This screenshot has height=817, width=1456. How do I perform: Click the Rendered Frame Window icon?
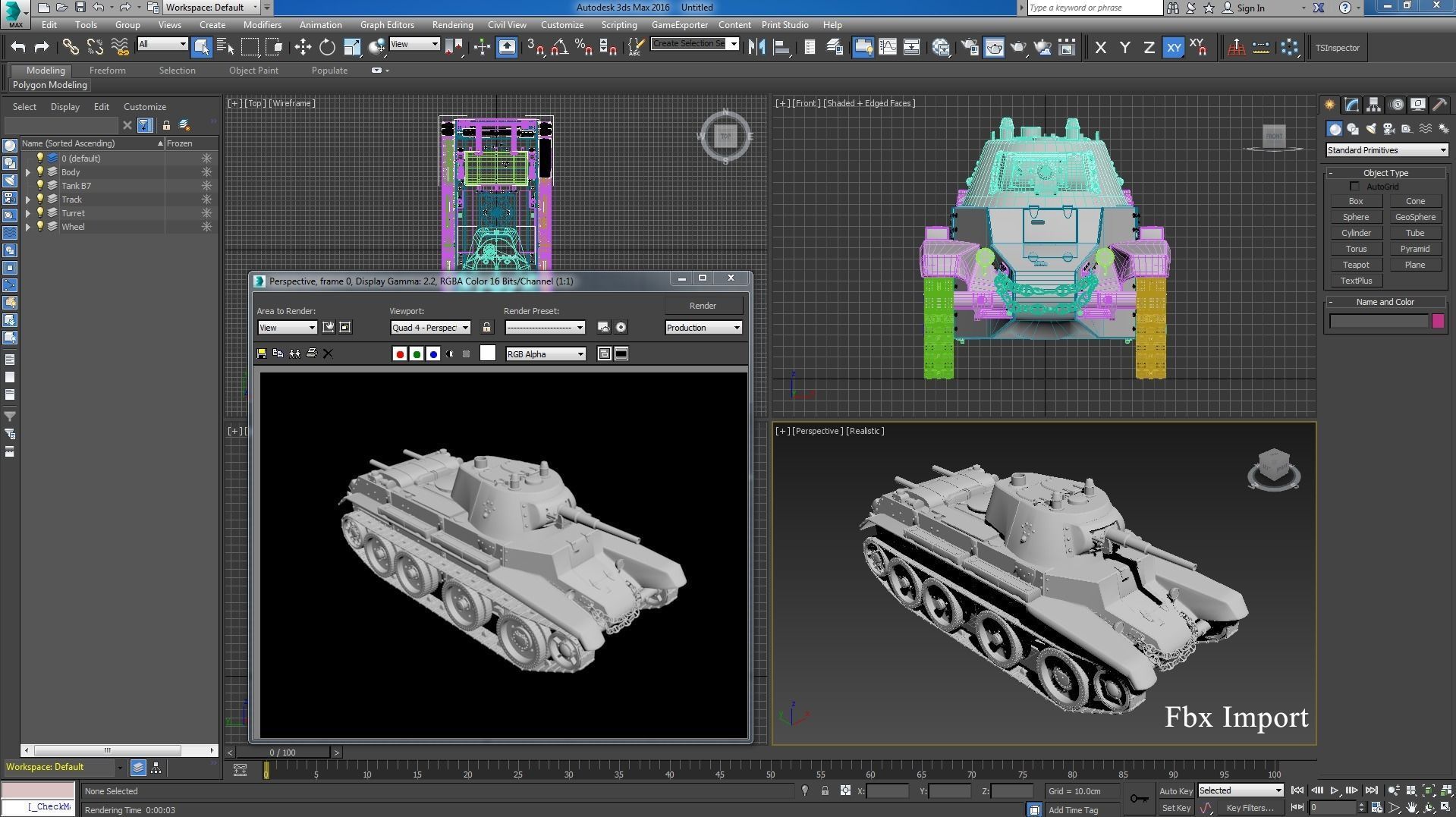[x=994, y=47]
